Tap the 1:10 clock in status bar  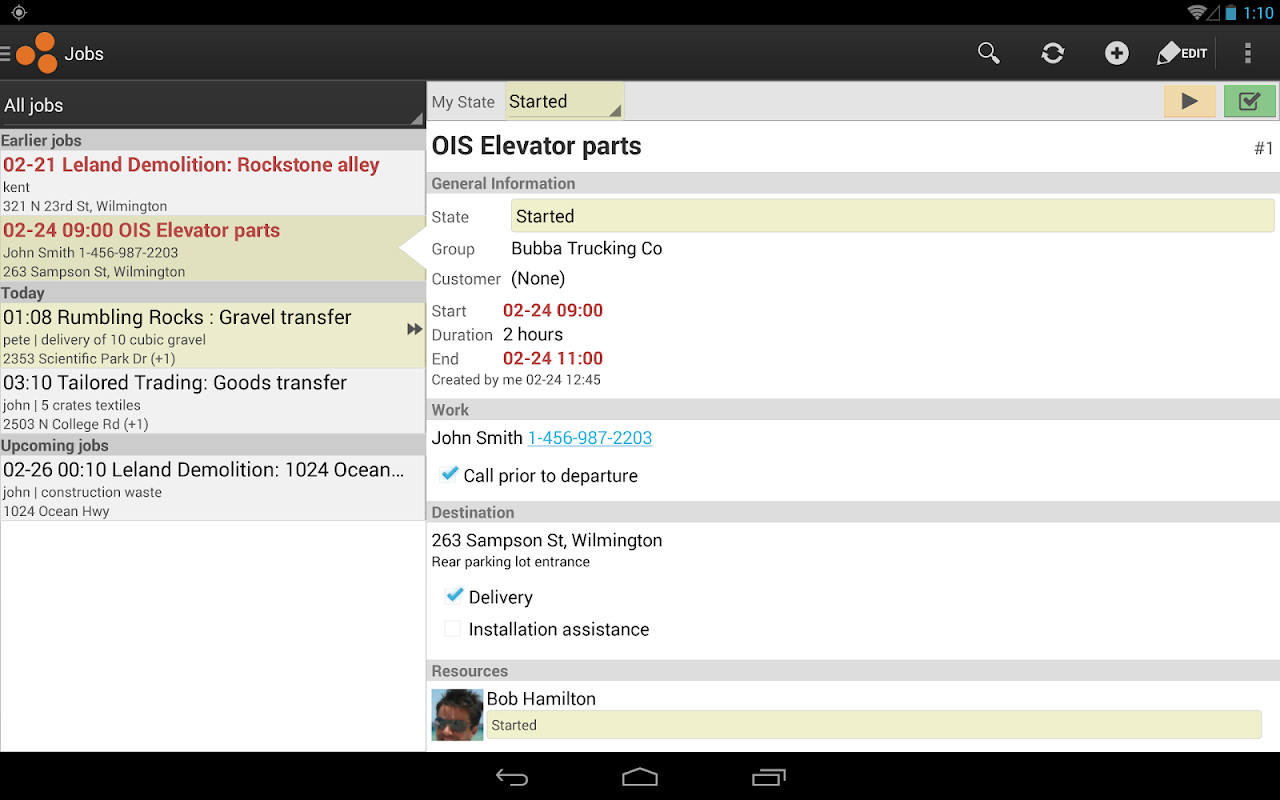1258,13
